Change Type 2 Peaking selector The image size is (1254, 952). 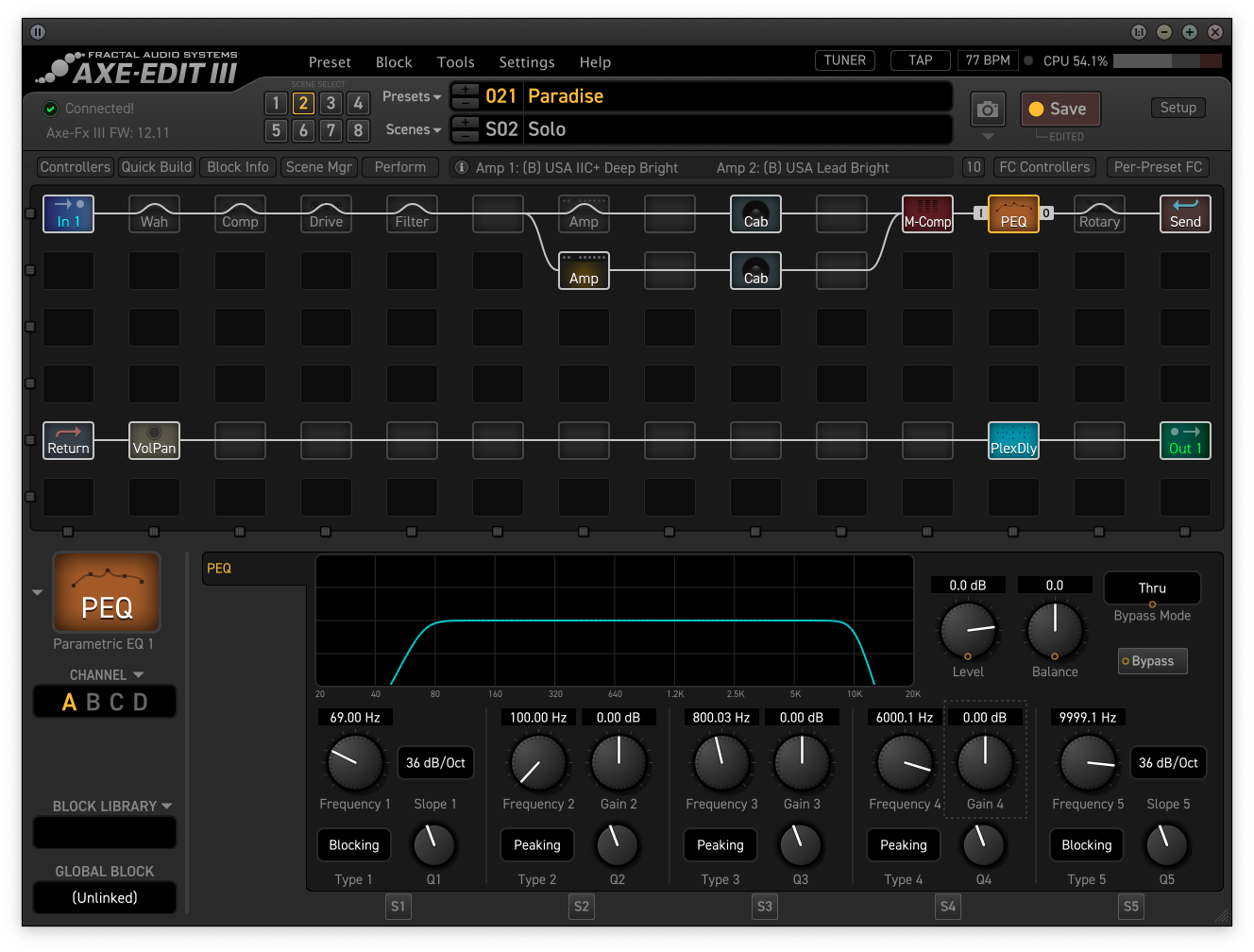(537, 845)
